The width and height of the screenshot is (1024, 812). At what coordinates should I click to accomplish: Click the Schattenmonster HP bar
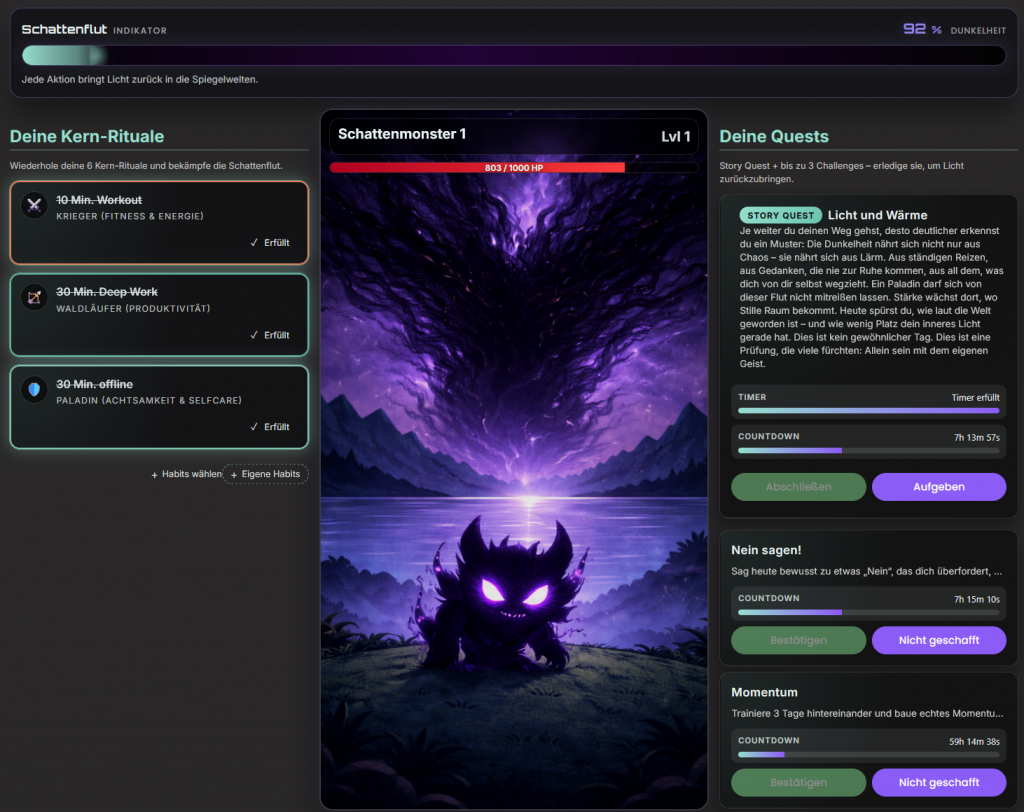[512, 167]
